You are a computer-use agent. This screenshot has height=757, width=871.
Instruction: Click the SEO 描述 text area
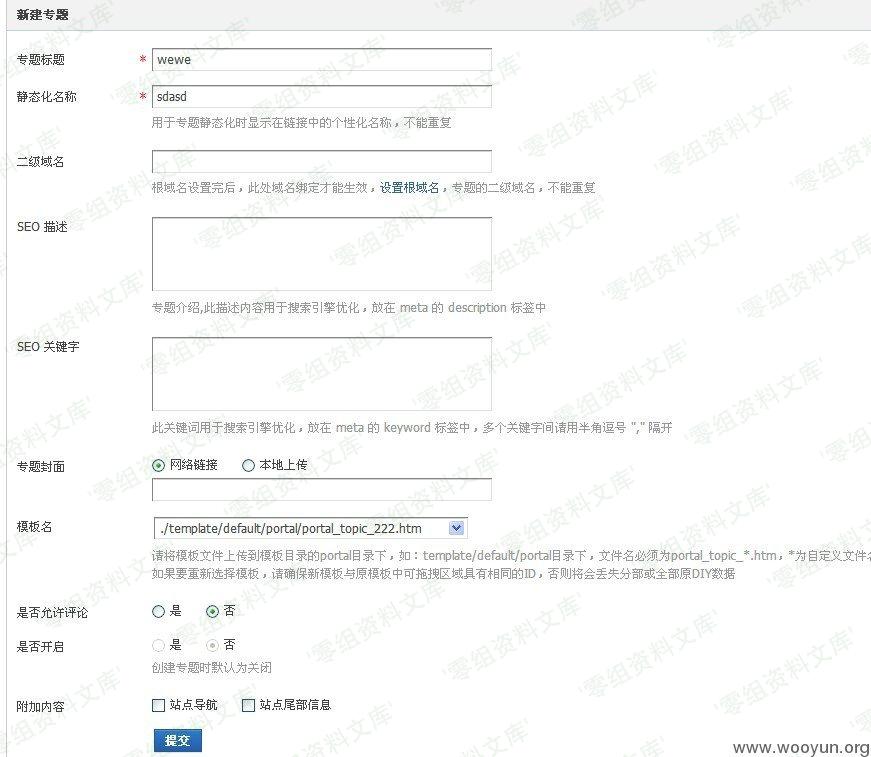tap(321, 254)
